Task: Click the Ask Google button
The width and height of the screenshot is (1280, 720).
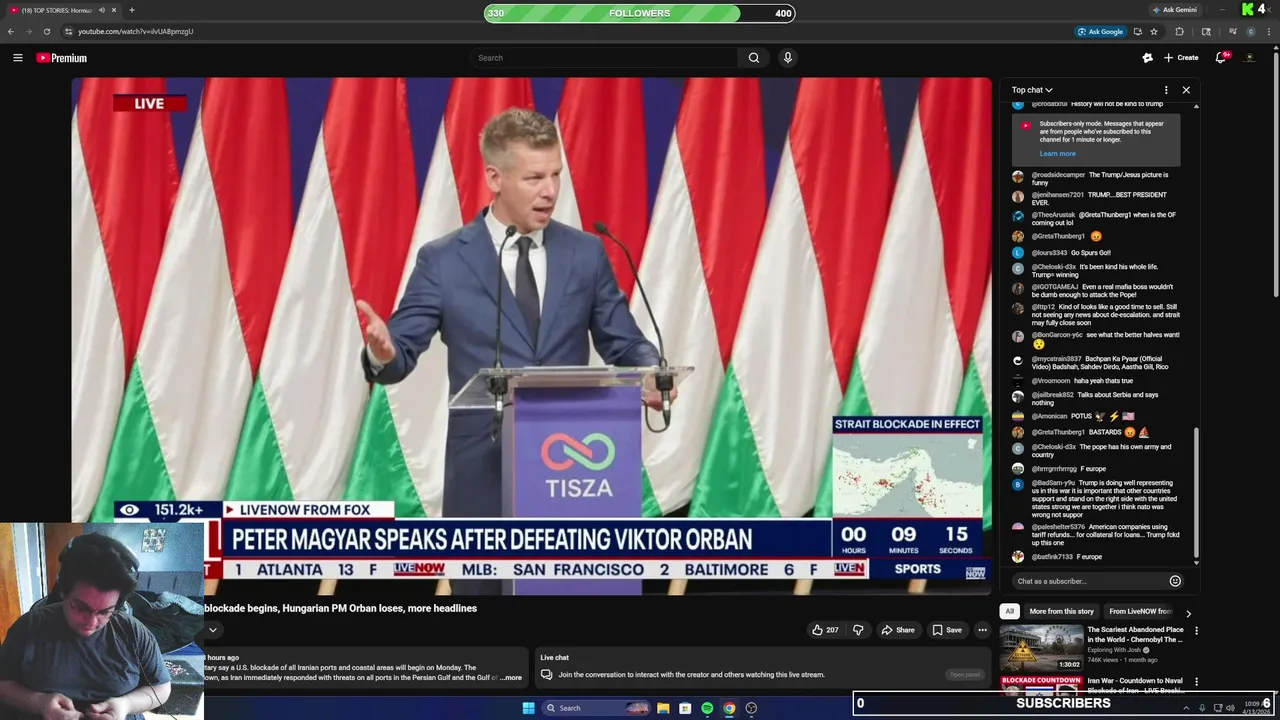Action: point(1100,31)
